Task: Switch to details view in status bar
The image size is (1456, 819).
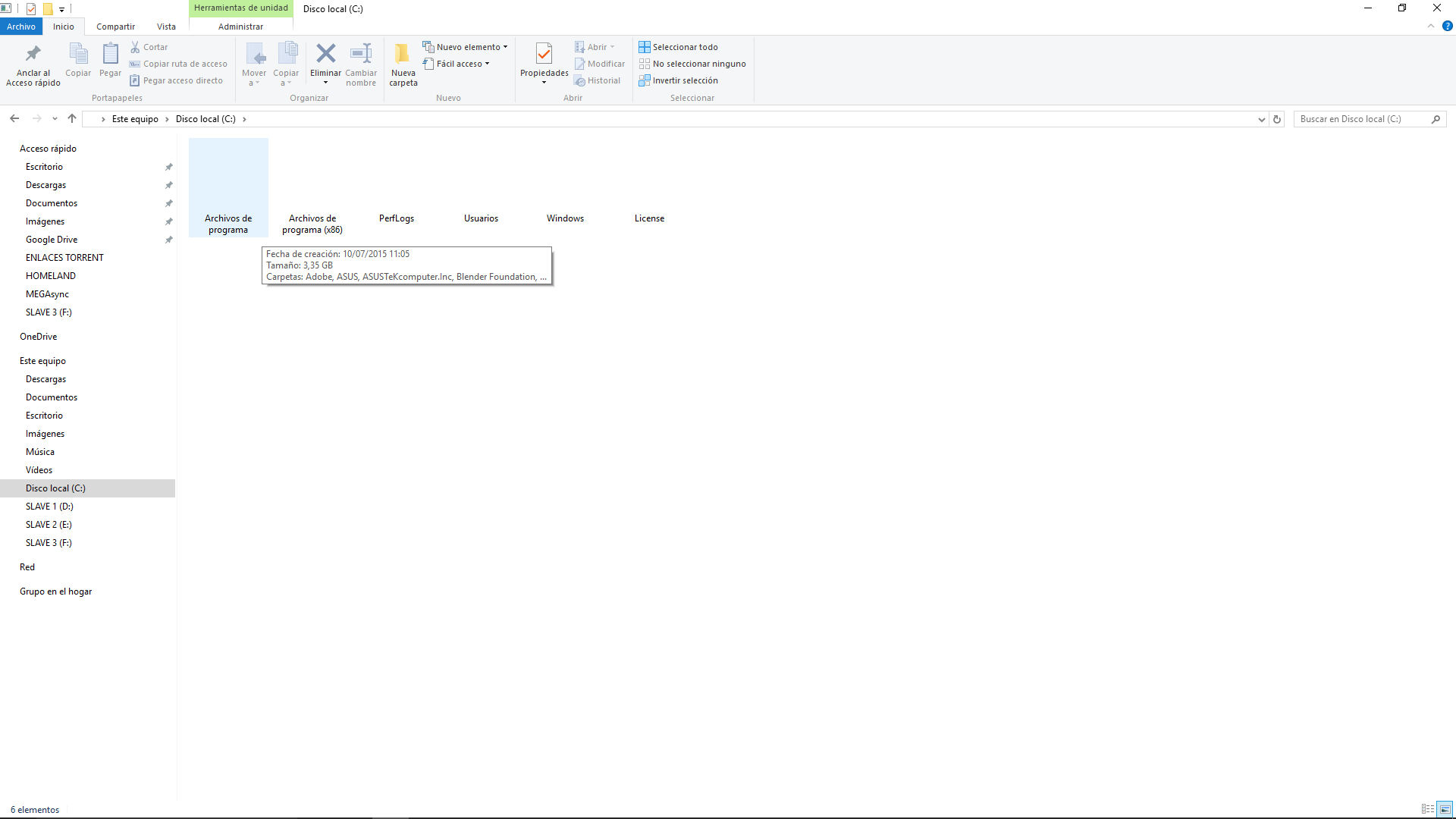Action: [x=1427, y=809]
